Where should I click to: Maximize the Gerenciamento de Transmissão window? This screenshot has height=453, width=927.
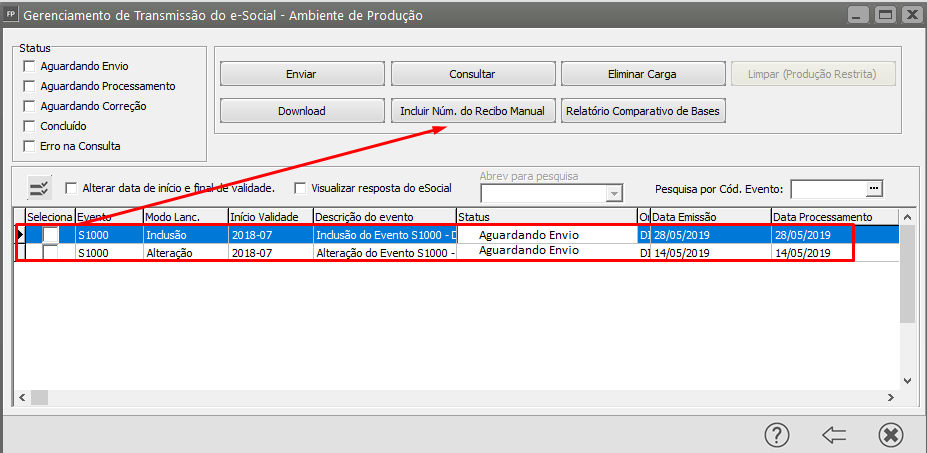[884, 15]
